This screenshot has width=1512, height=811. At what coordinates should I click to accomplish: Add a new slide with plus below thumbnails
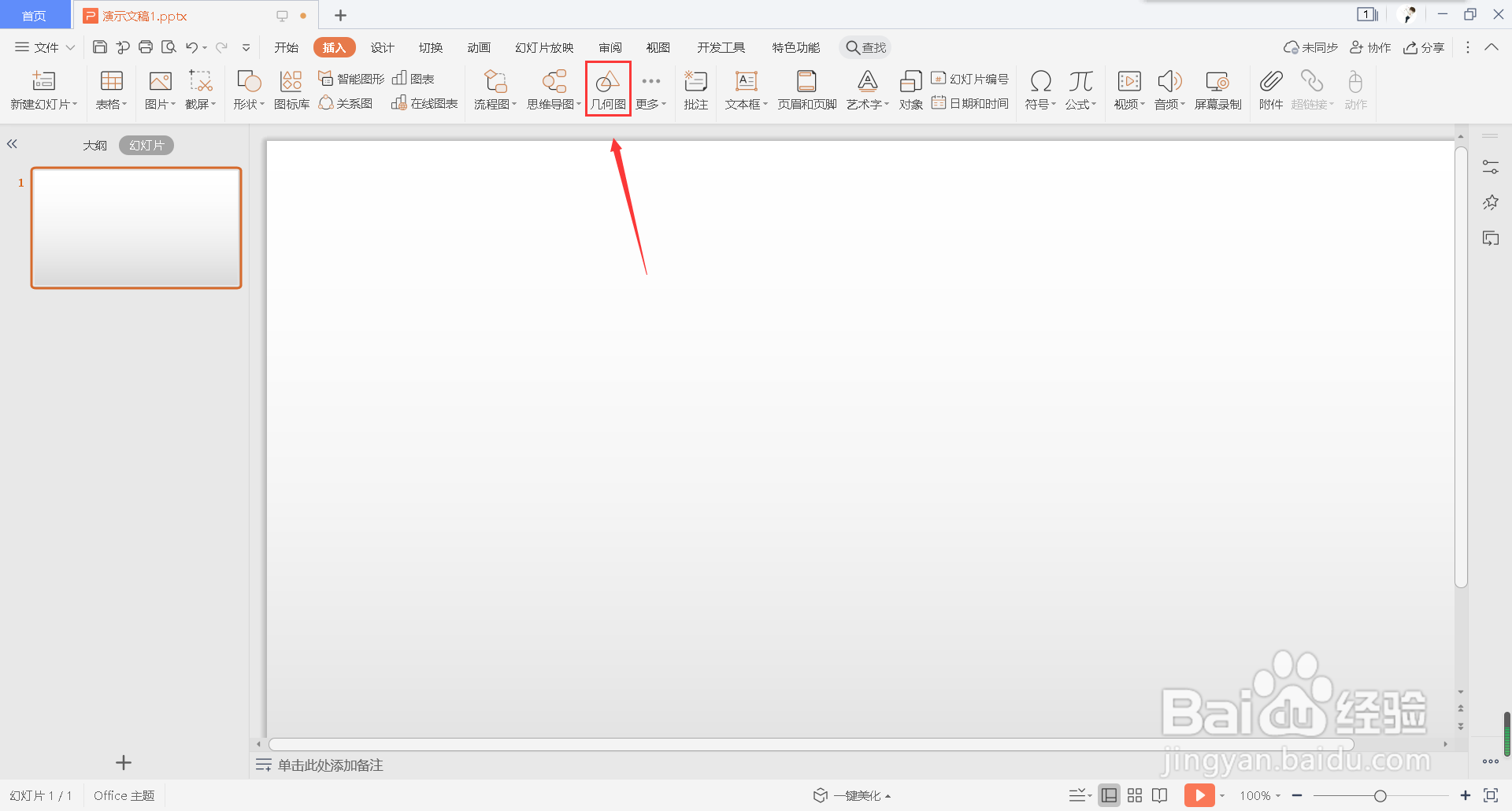click(x=124, y=762)
